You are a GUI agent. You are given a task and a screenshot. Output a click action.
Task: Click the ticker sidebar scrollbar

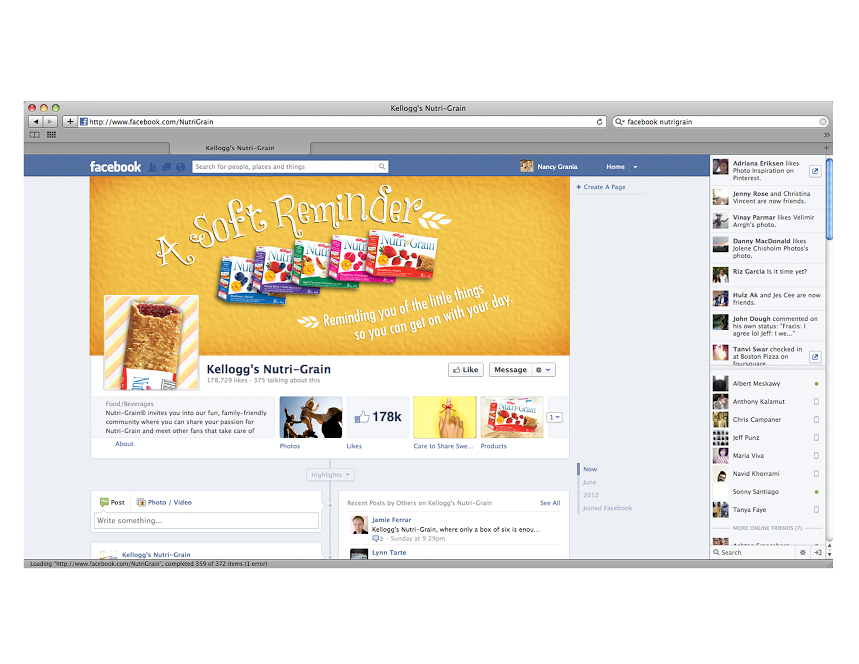pos(829,198)
